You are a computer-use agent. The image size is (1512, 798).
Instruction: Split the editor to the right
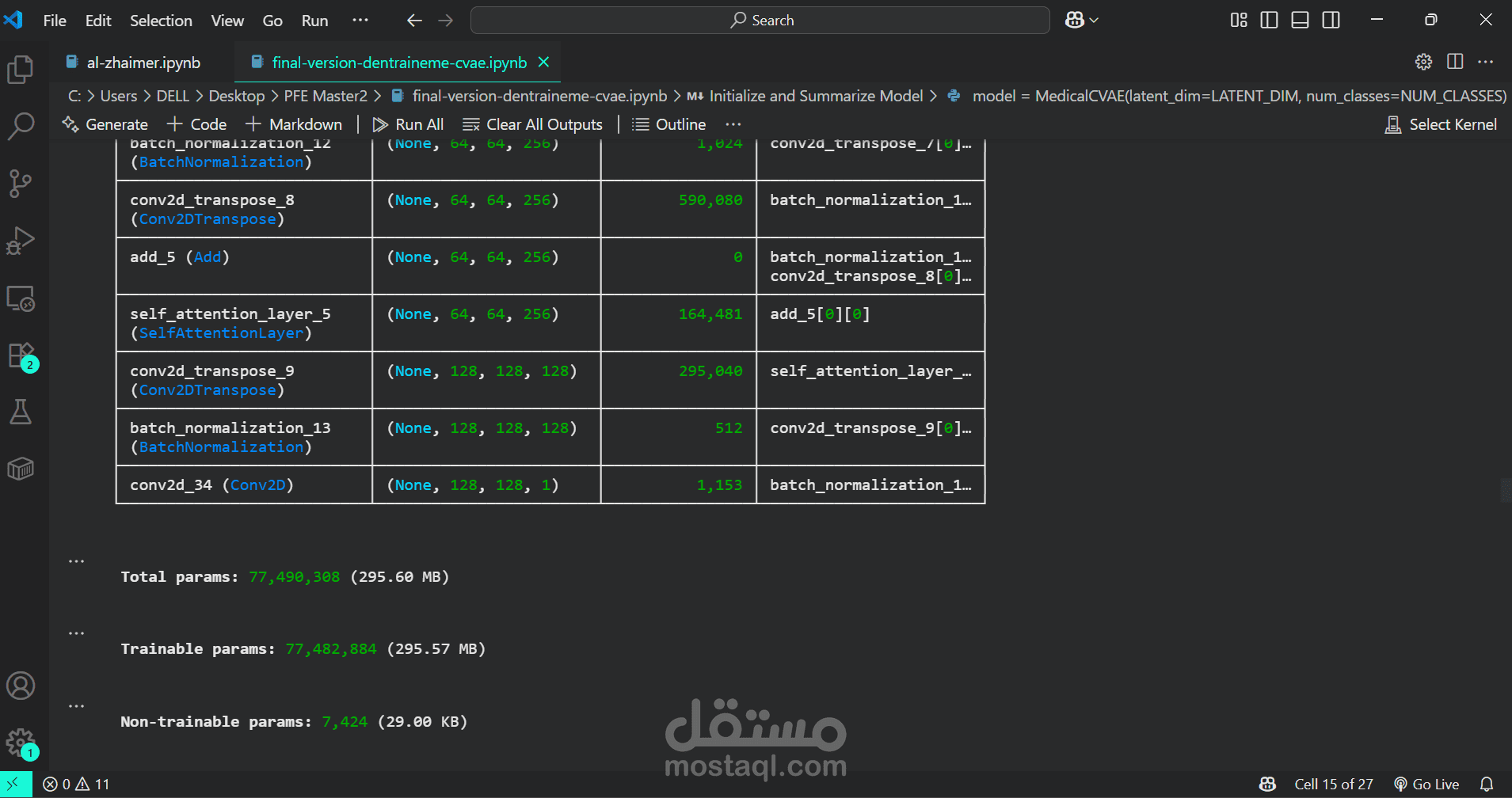pos(1455,62)
